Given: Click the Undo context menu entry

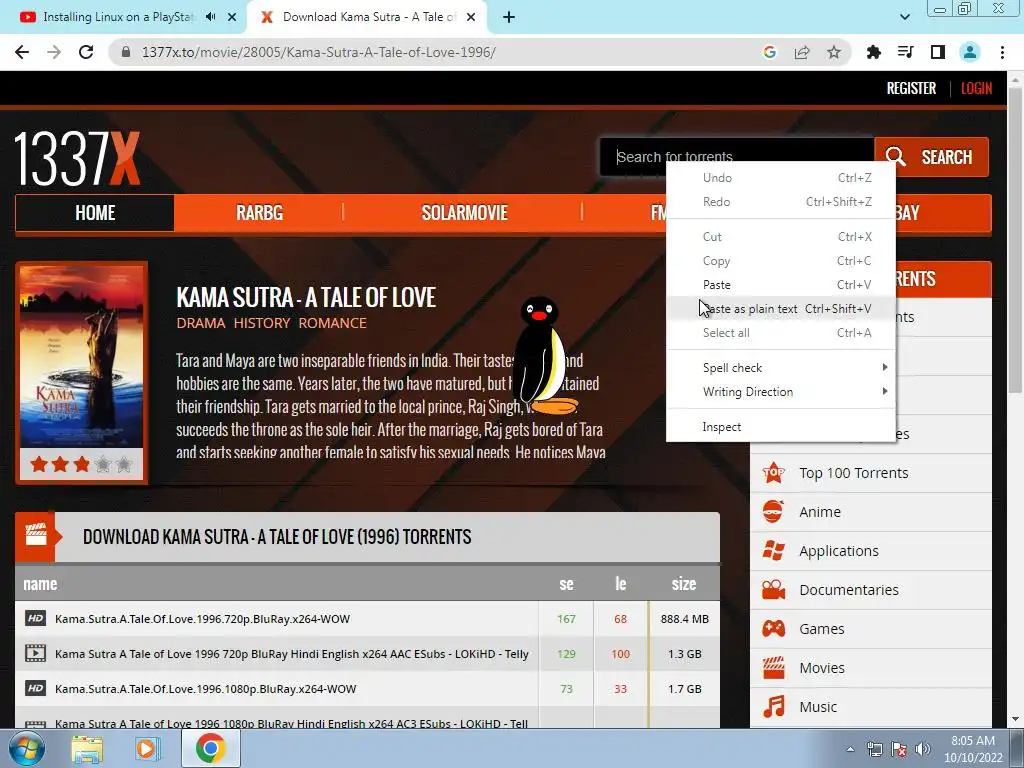Looking at the screenshot, I should (780, 178).
